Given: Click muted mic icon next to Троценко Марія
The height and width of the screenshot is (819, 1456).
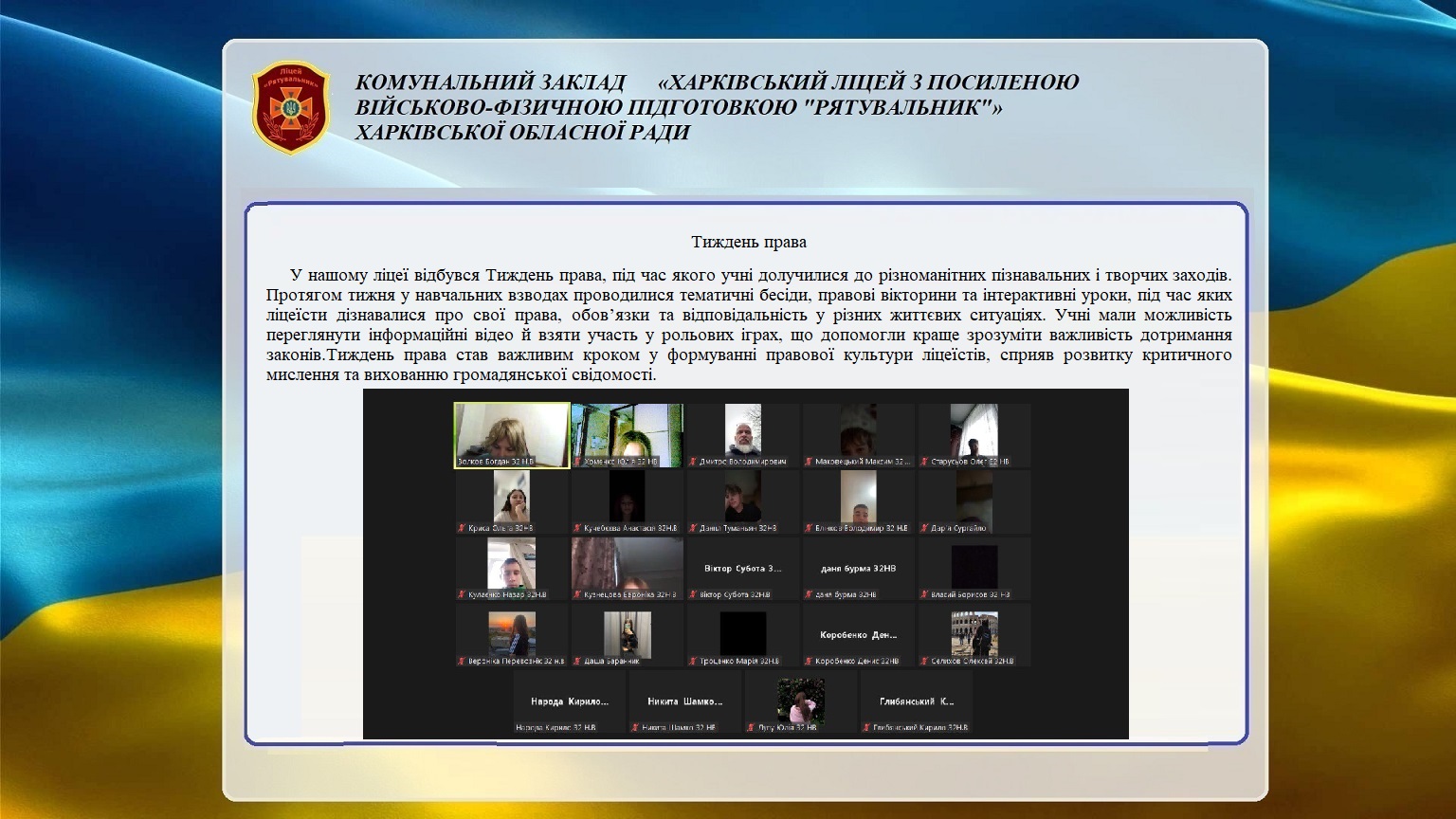Looking at the screenshot, I should [693, 661].
